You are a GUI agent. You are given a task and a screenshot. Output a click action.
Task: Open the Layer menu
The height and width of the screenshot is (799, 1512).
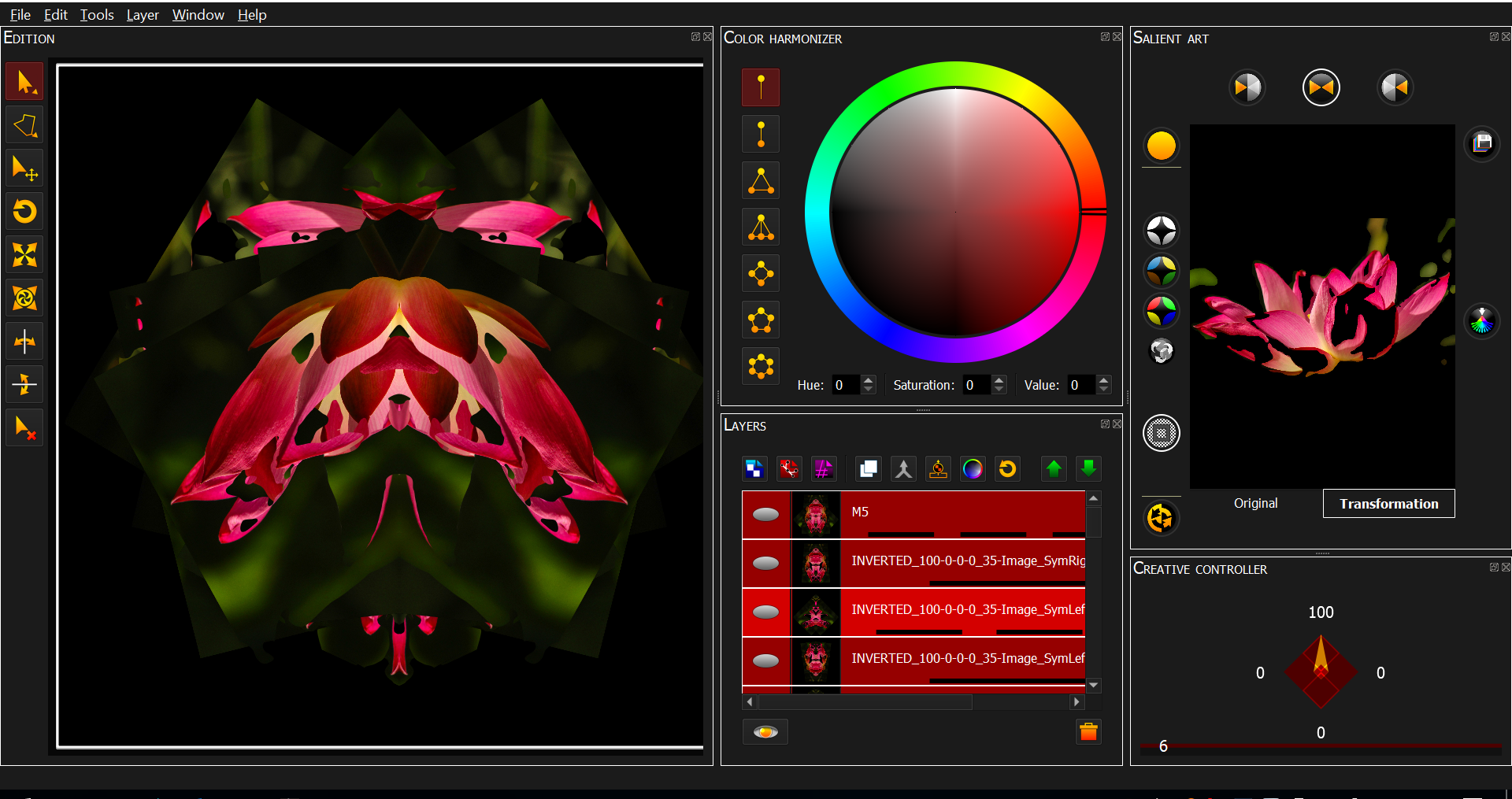click(x=143, y=14)
